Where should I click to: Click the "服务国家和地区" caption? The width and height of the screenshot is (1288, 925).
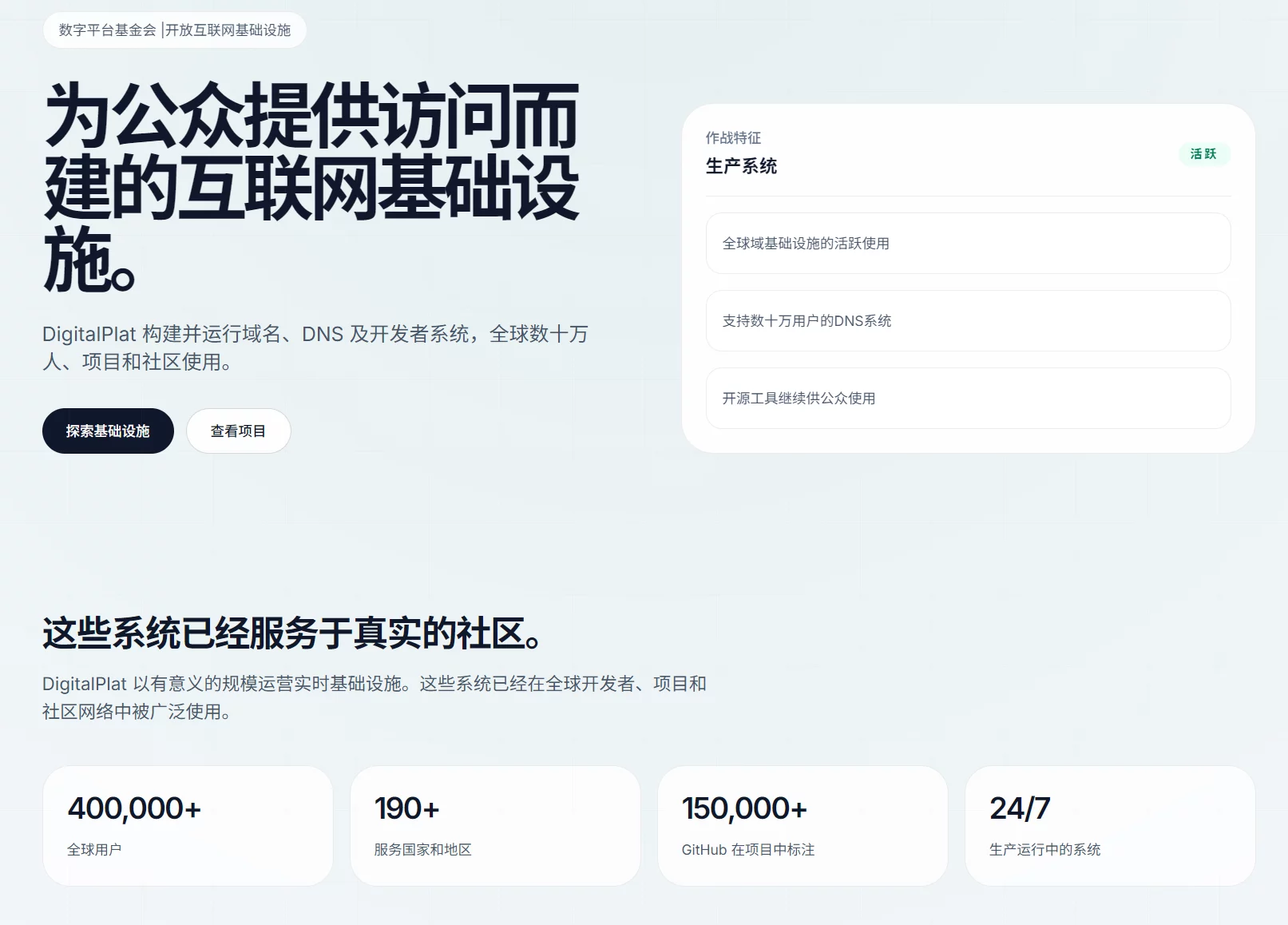(x=421, y=850)
